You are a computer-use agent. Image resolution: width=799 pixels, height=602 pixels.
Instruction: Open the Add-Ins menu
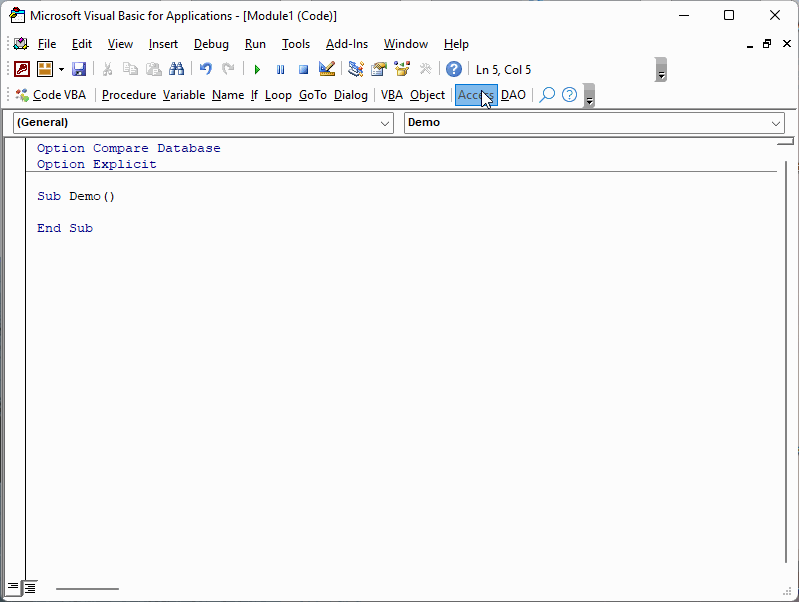point(347,44)
